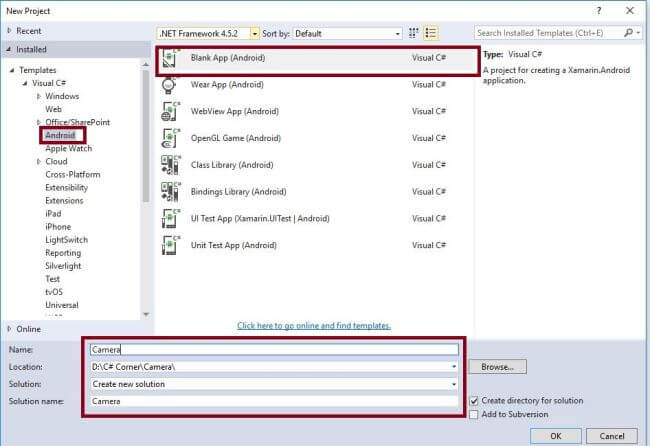Select the Extensions category
The image size is (650, 446).
pyautogui.click(x=64, y=201)
